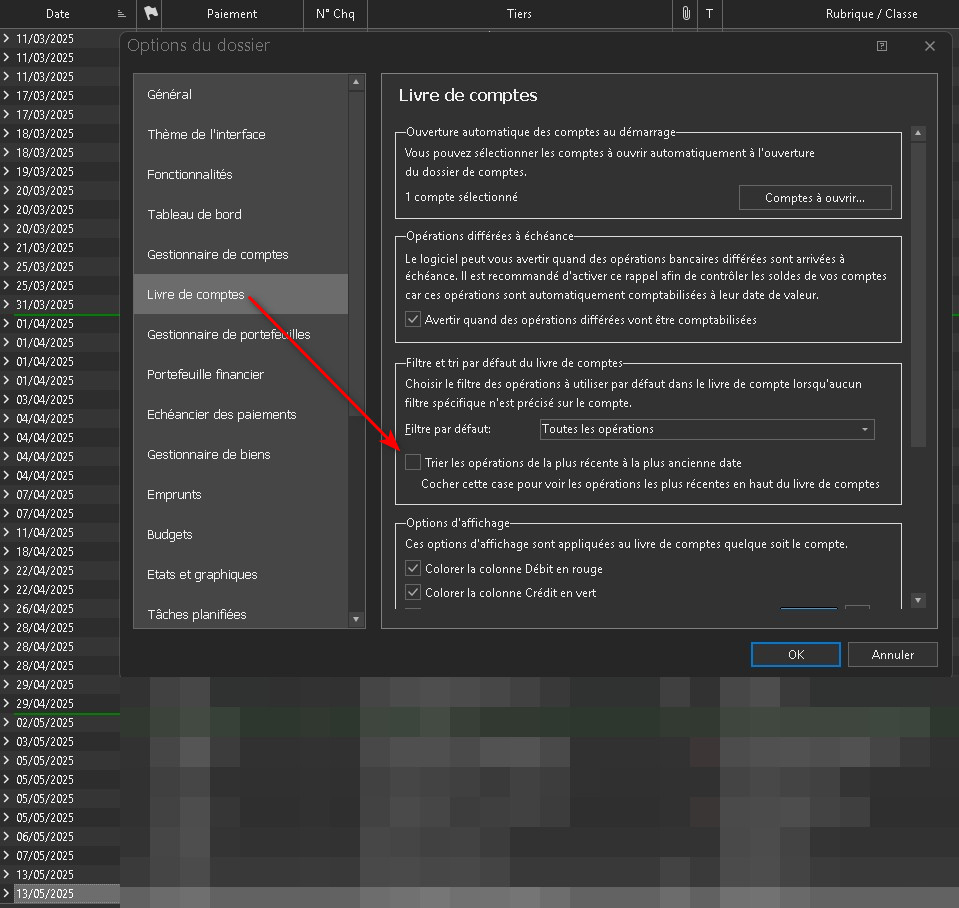Screen dimensions: 959x908
Task: Click the paperclip attachment column icon
Action: 686,13
